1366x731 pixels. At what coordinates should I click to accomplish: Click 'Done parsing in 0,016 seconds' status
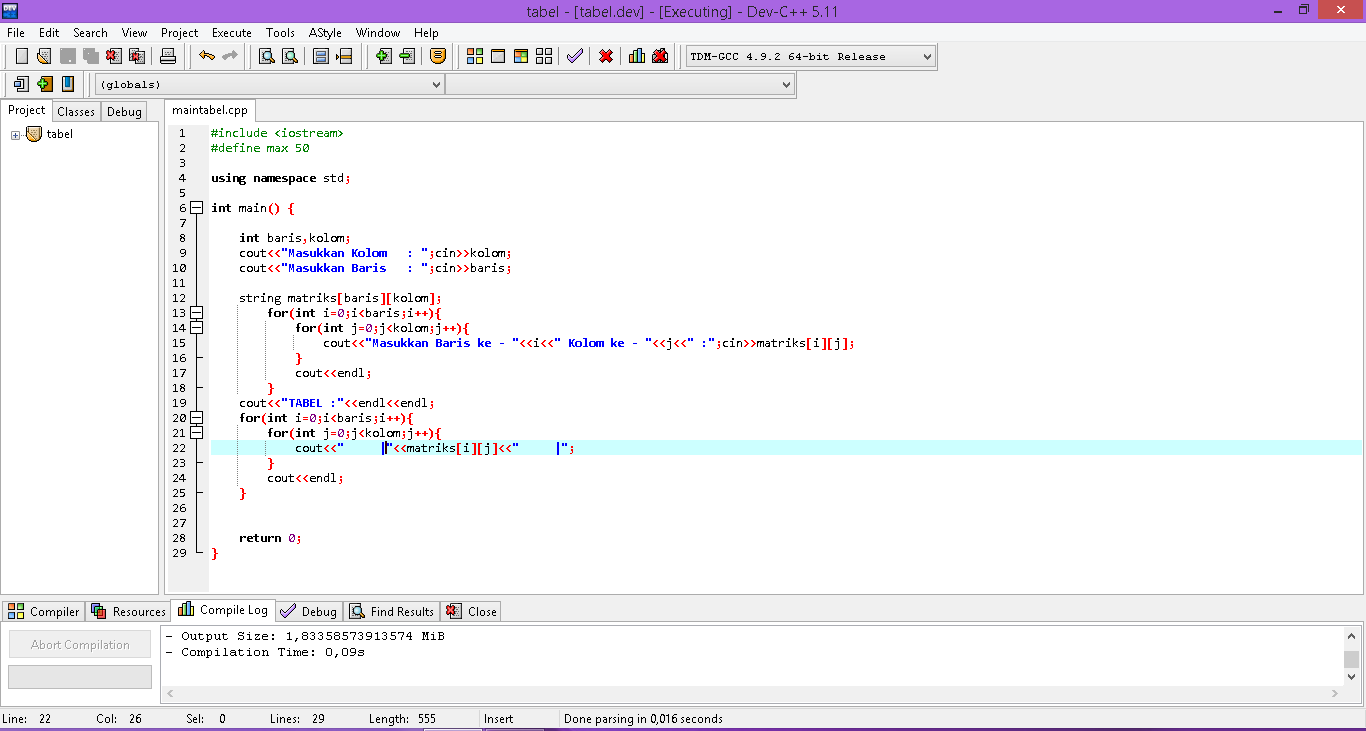[x=643, y=719]
